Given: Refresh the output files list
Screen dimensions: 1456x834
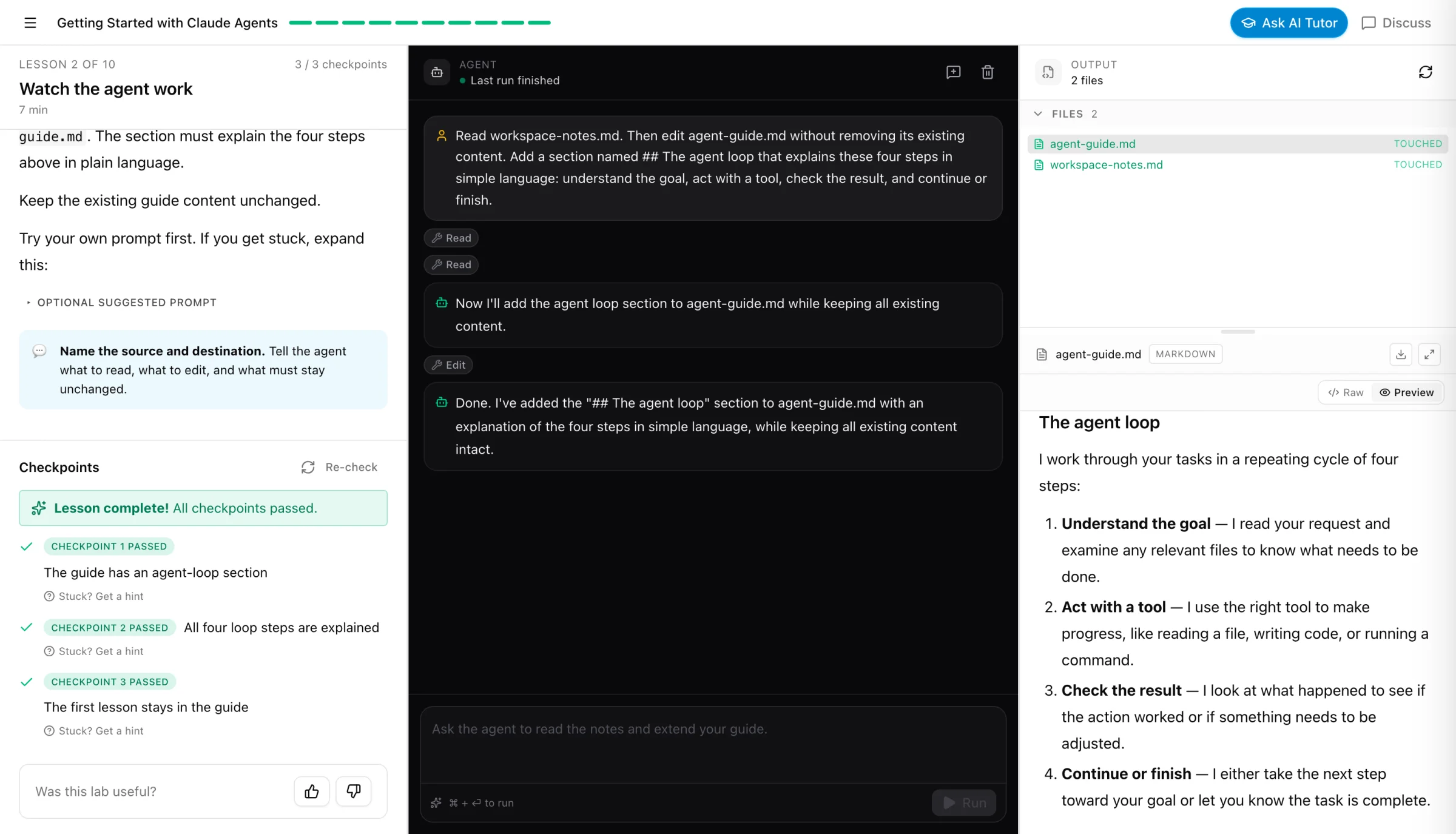Looking at the screenshot, I should (1426, 72).
